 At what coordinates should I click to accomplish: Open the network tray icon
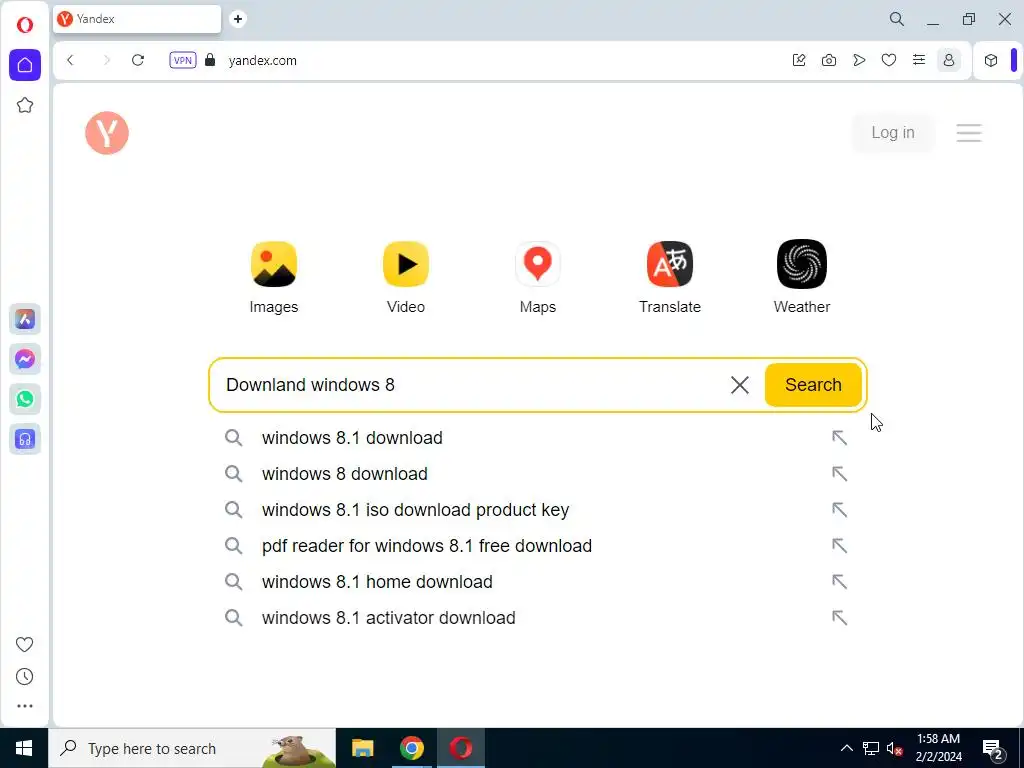tap(871, 748)
